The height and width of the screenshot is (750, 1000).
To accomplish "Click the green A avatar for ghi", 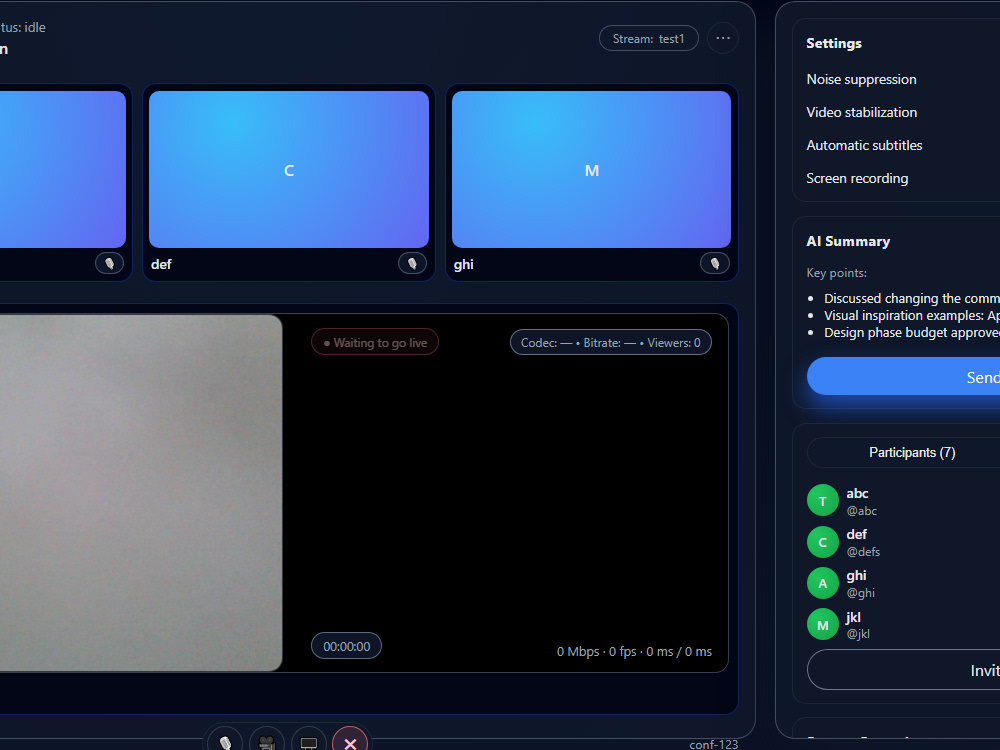I will pyautogui.click(x=823, y=583).
